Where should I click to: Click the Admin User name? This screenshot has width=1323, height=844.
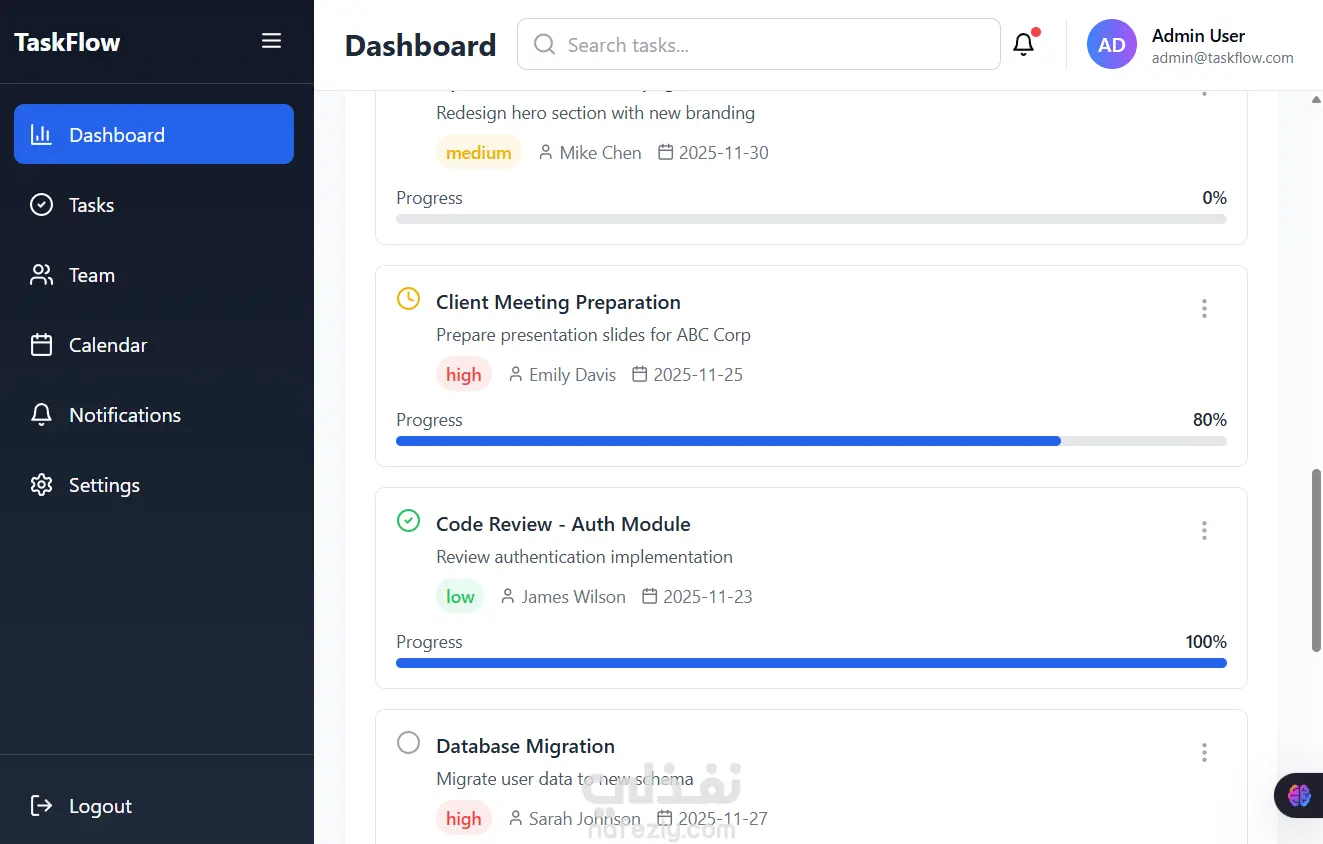[x=1198, y=36]
